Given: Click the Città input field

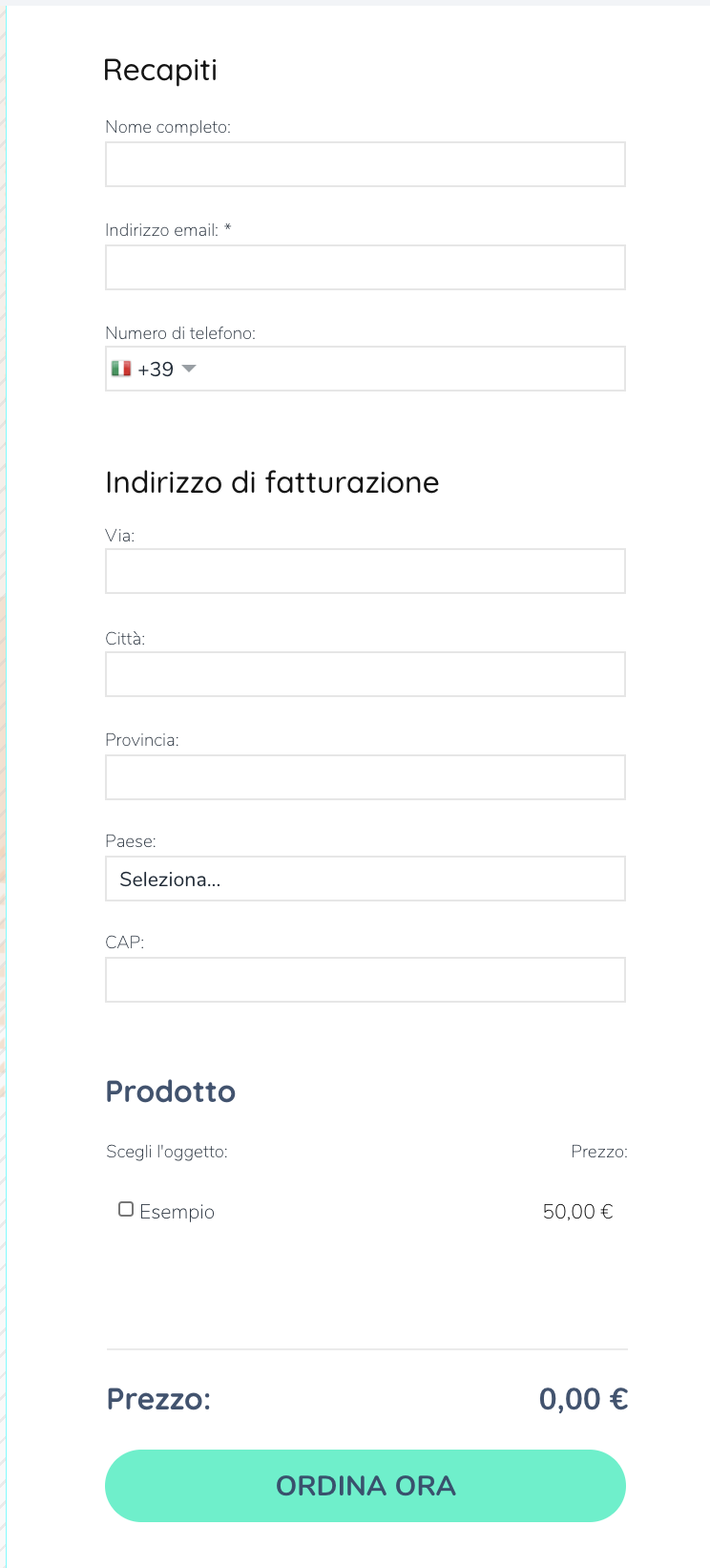Looking at the screenshot, I should 365,674.
